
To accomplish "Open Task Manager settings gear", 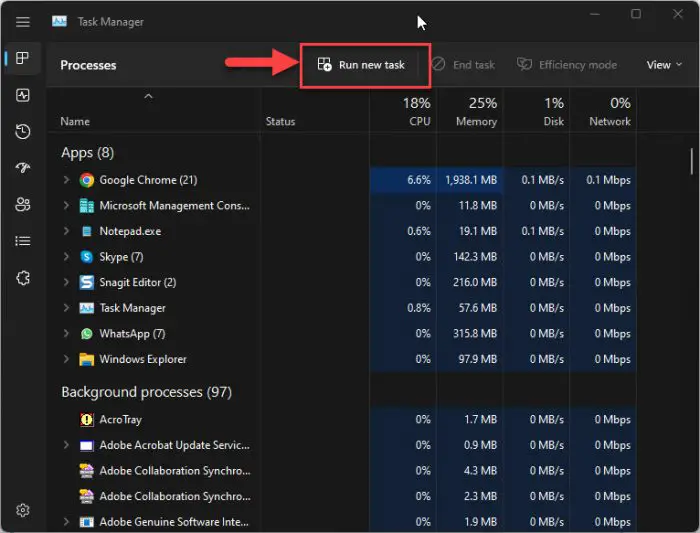I will (23, 510).
